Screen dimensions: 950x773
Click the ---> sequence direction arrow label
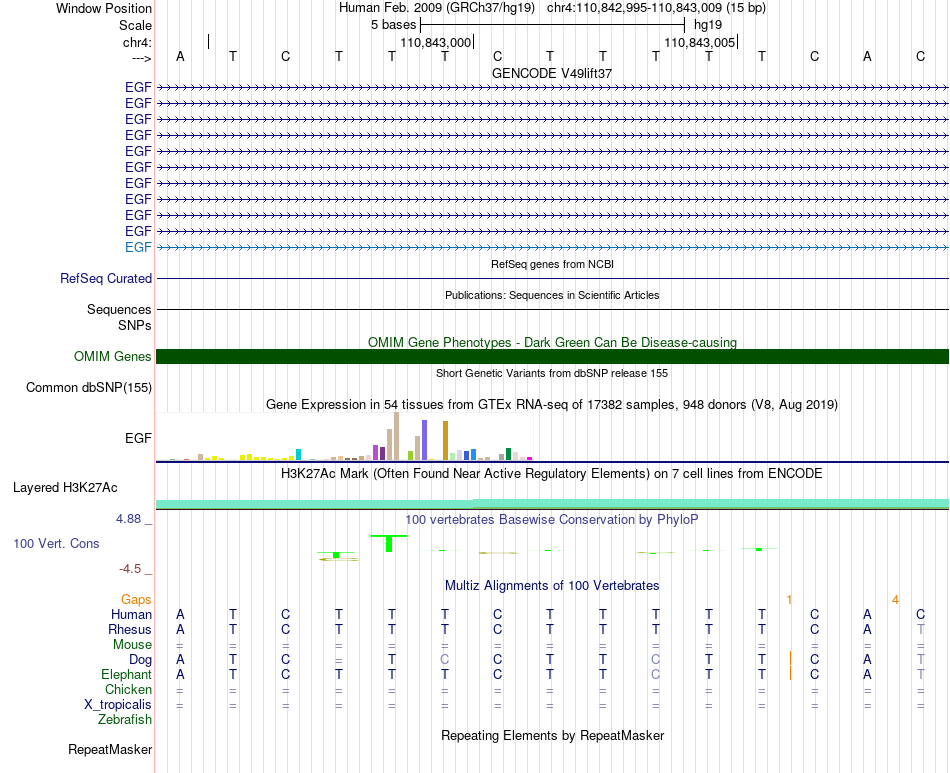point(142,58)
